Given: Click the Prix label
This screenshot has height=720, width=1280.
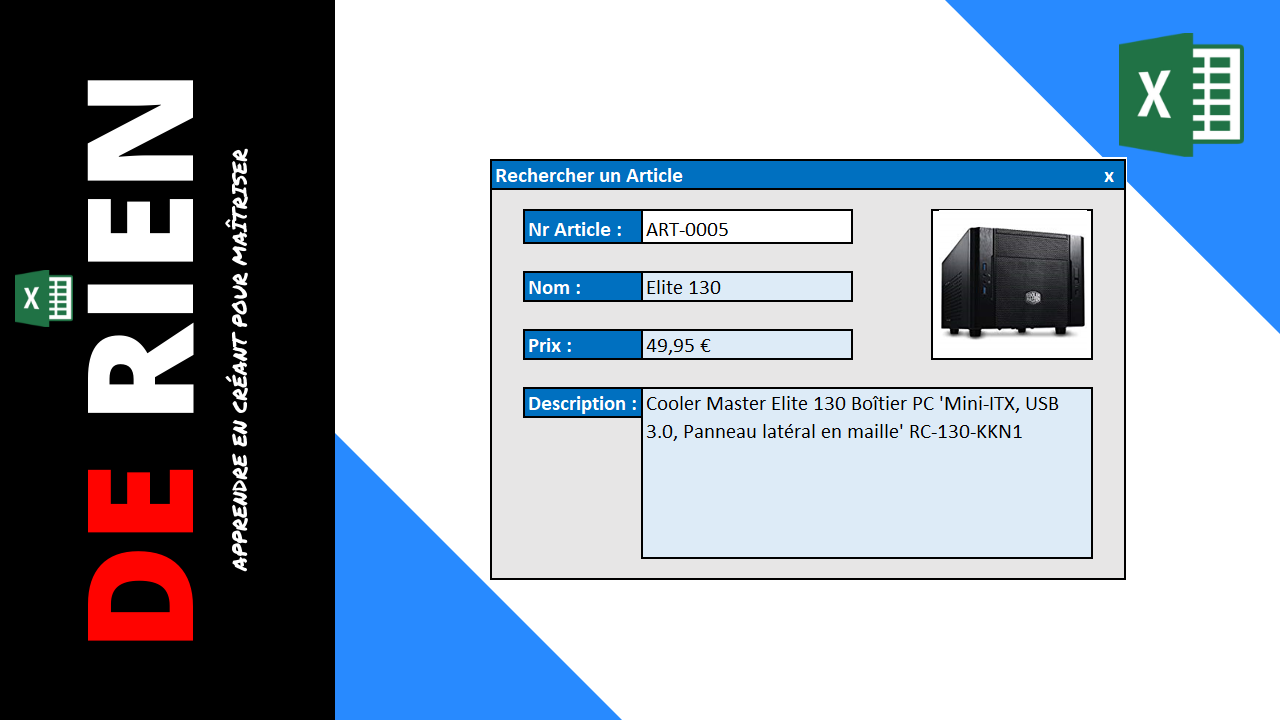Looking at the screenshot, I should (583, 345).
